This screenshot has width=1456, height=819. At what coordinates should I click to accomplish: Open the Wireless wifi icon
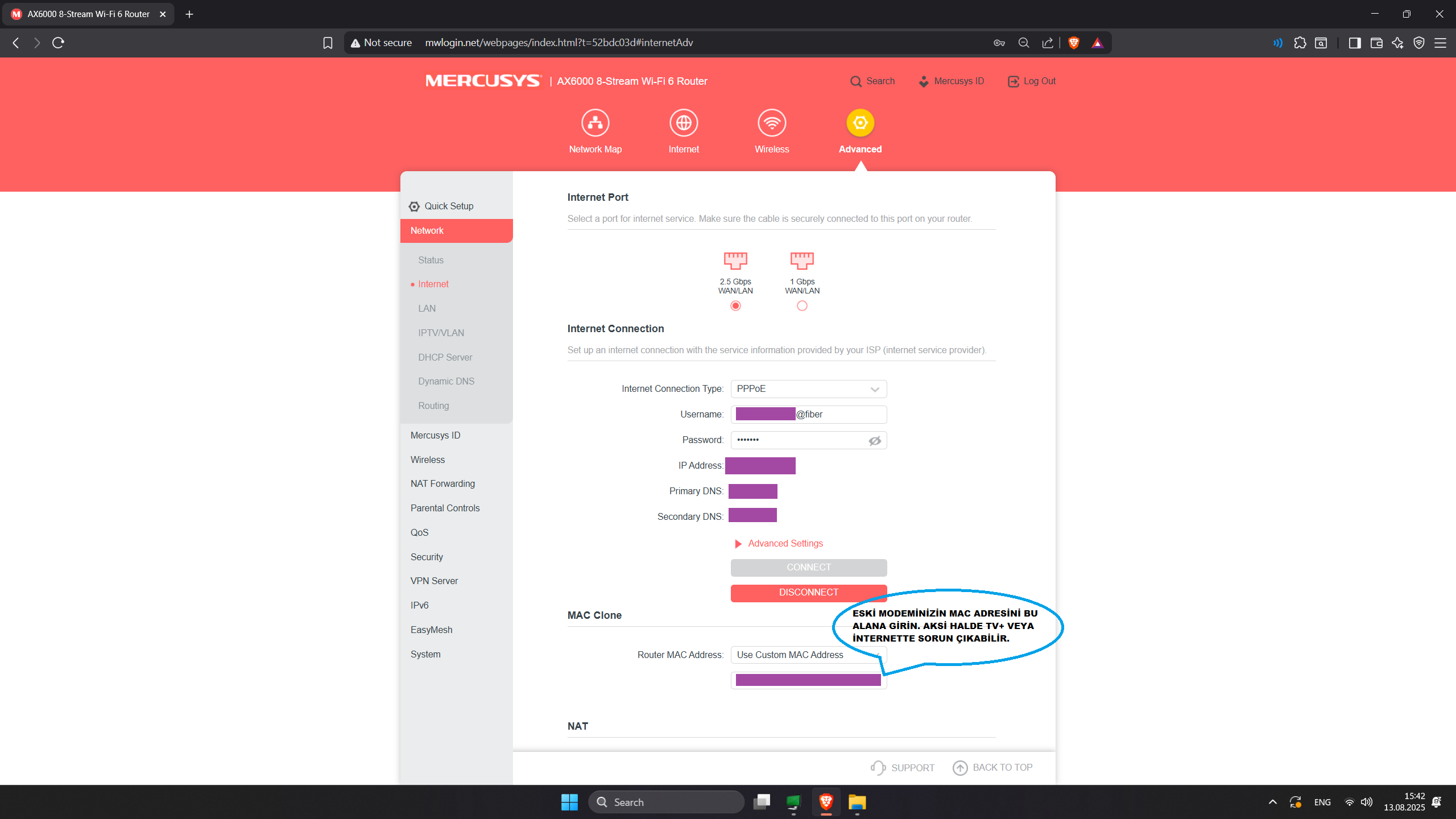pyautogui.click(x=772, y=123)
